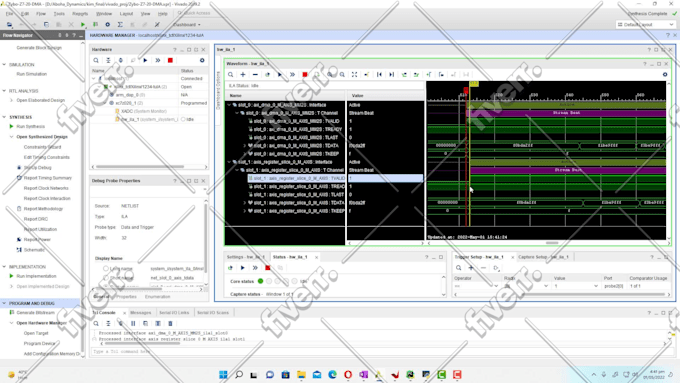Go to last time in waveform
The image size is (680, 383).
pyautogui.click(x=392, y=75)
